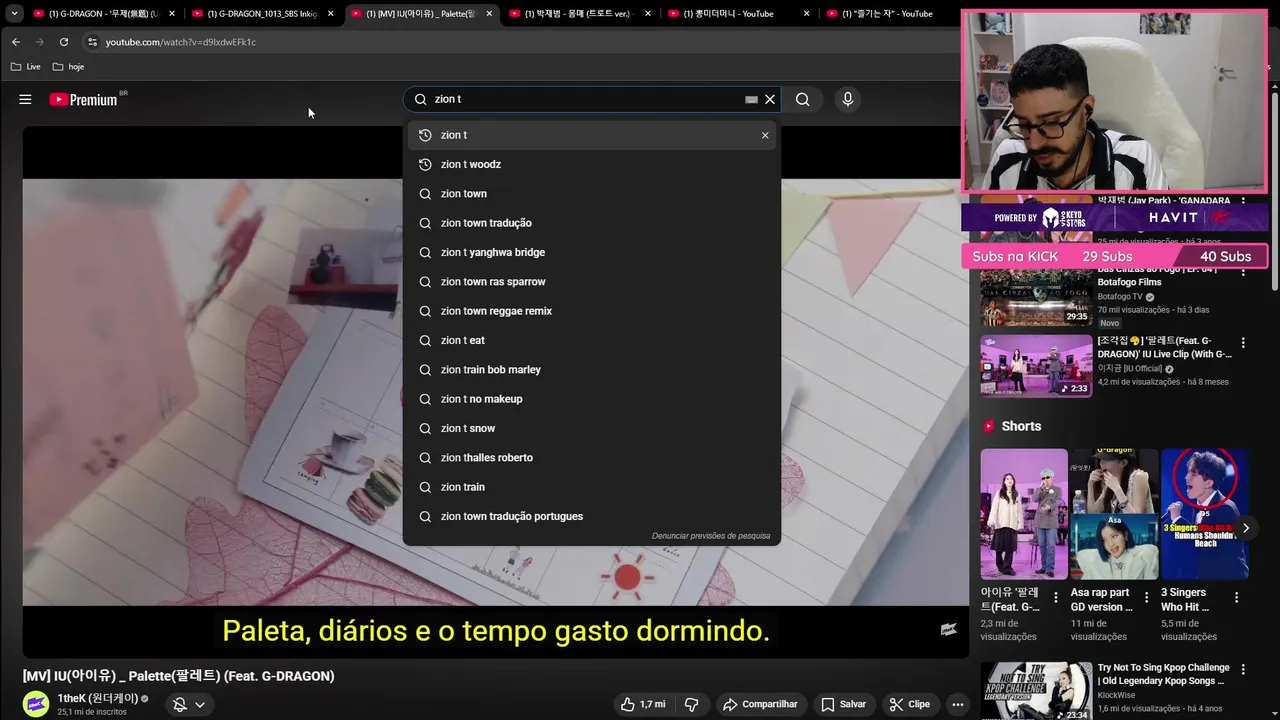Viewport: 1280px width, 720px height.
Task: Select suggestion 'zion town tradução portugues'
Action: pos(592,516)
